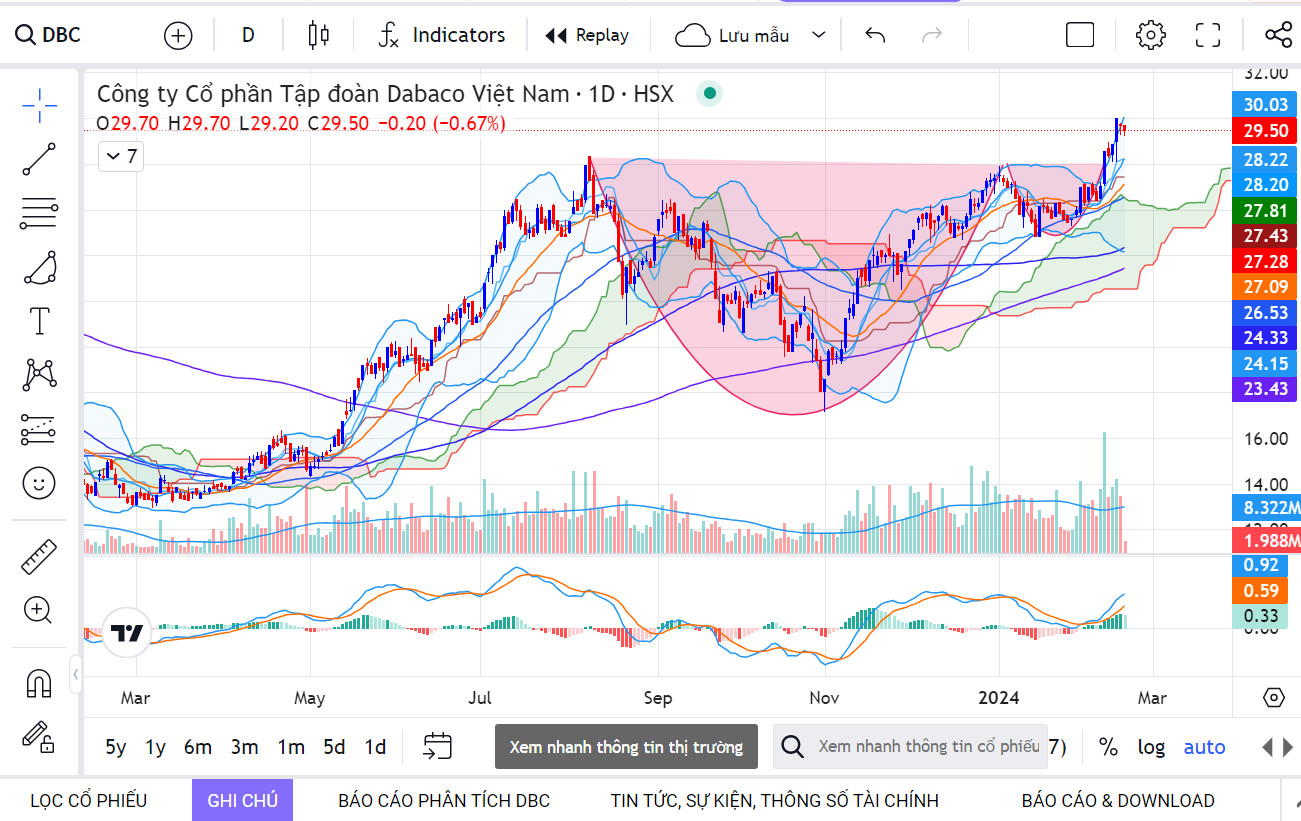Click the chart title Dabaco Việt Nam
1301x821 pixels.
pos(385,94)
